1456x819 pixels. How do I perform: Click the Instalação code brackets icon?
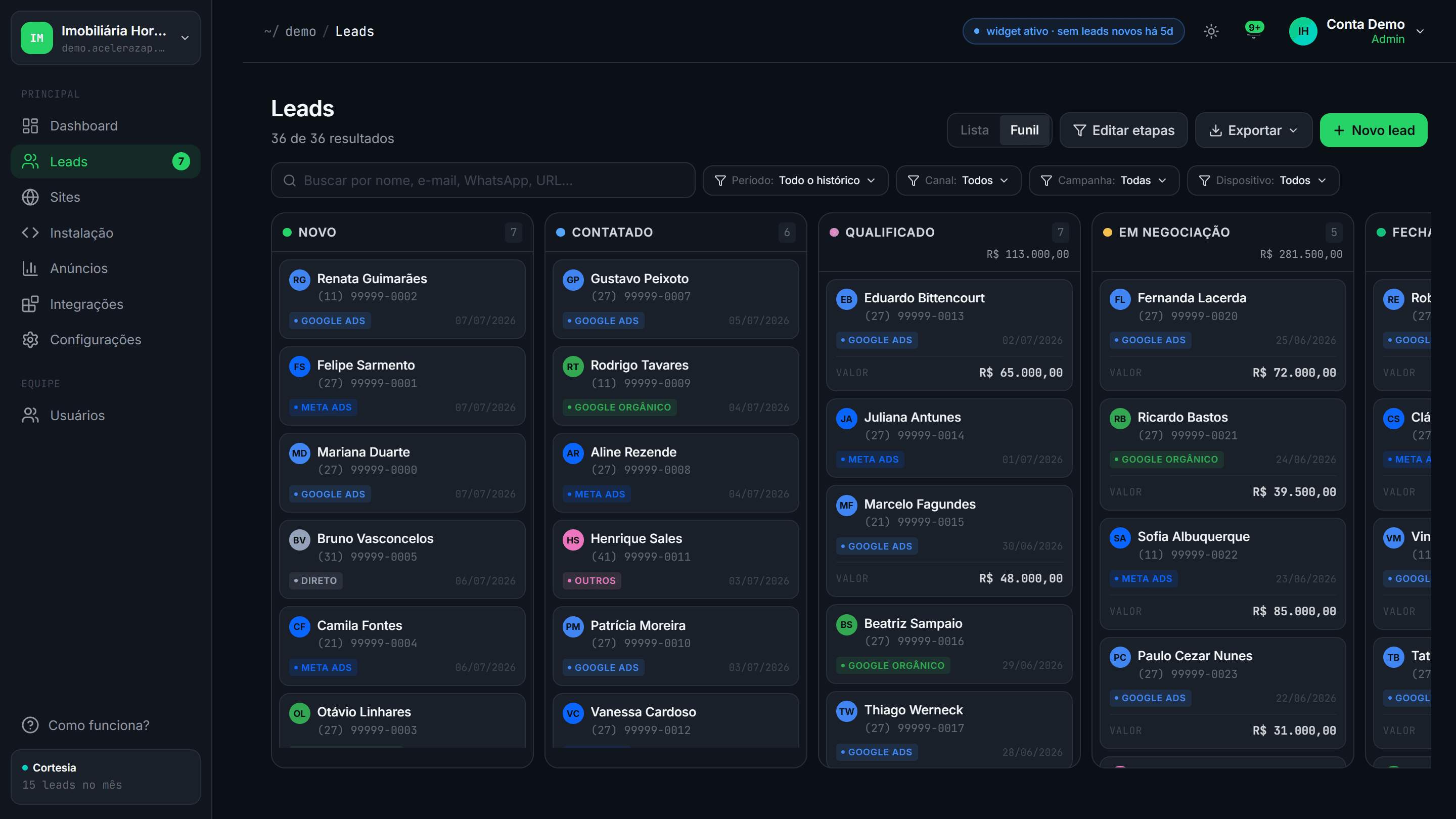30,233
